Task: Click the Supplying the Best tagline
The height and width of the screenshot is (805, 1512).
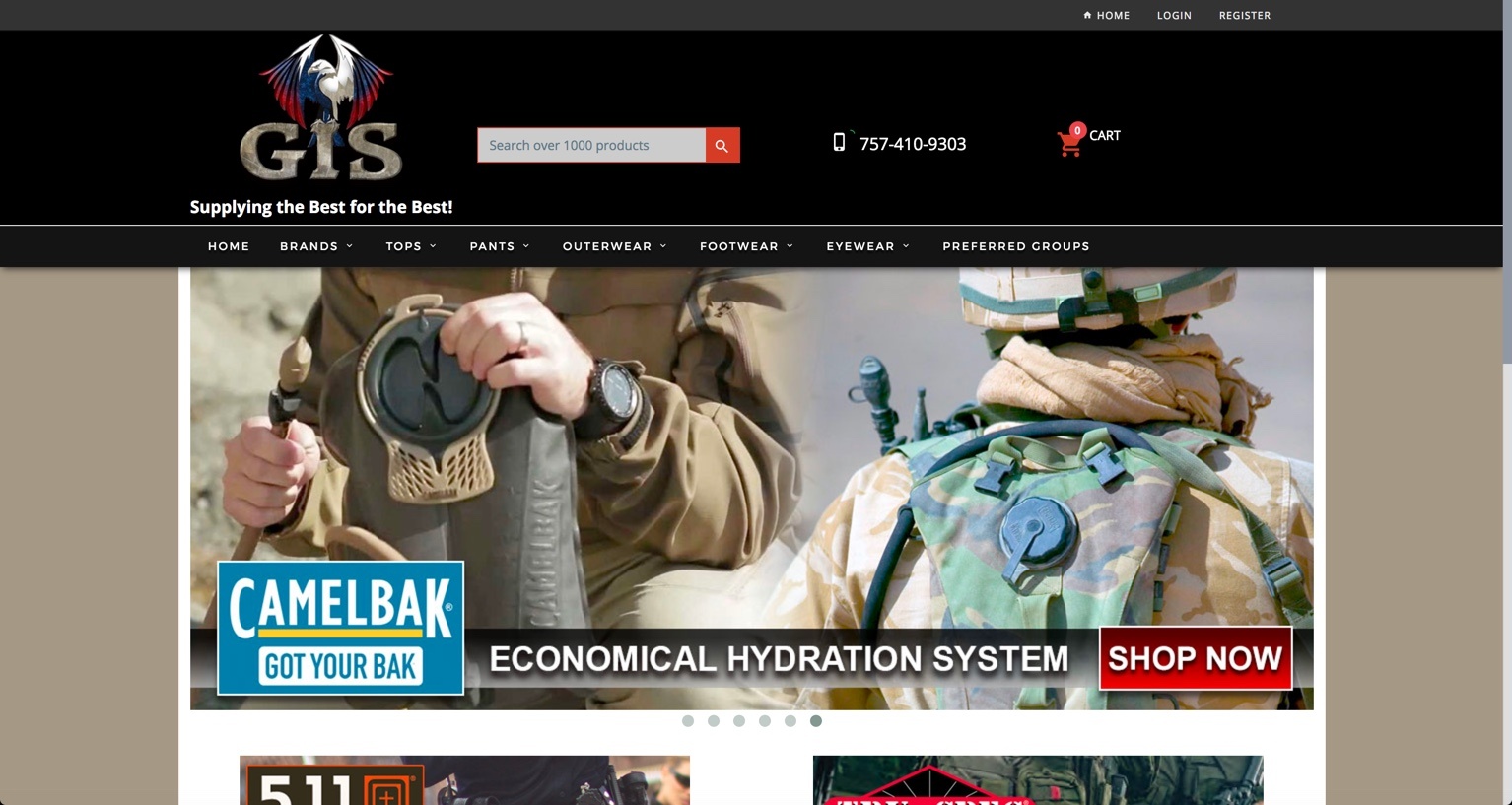Action: click(x=321, y=207)
